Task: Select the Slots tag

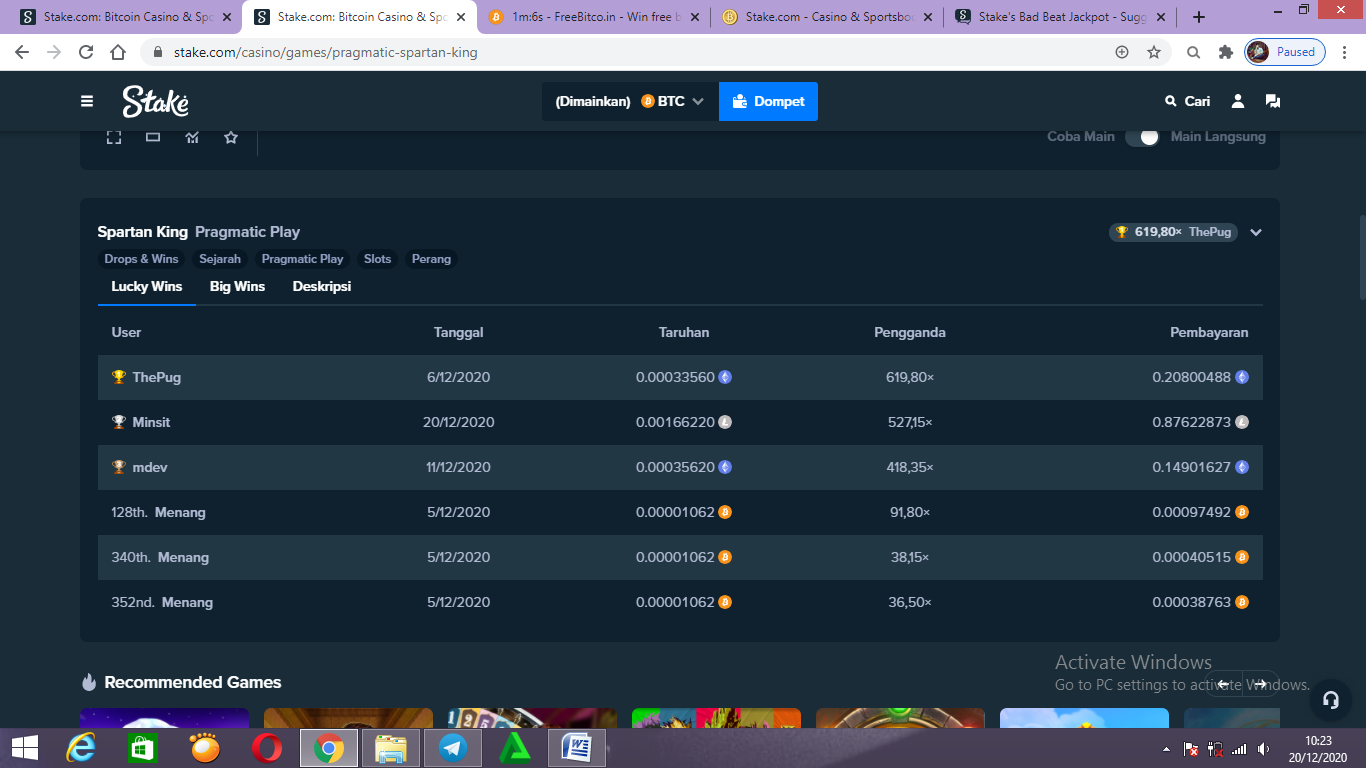Action: 377,259
